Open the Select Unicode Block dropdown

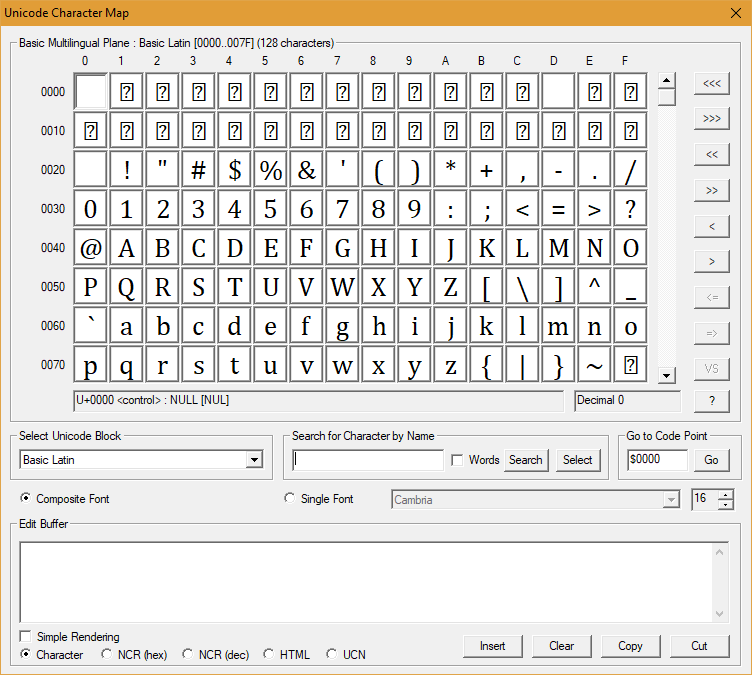click(254, 460)
